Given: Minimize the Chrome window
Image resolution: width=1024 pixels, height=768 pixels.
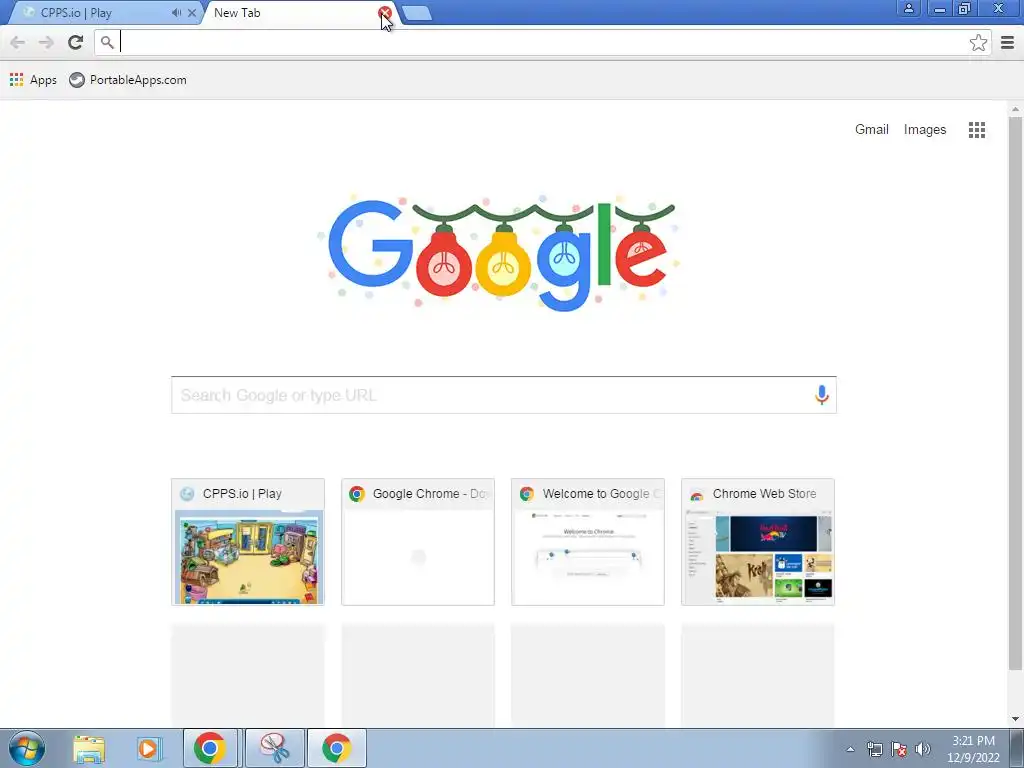Looking at the screenshot, I should point(939,8).
